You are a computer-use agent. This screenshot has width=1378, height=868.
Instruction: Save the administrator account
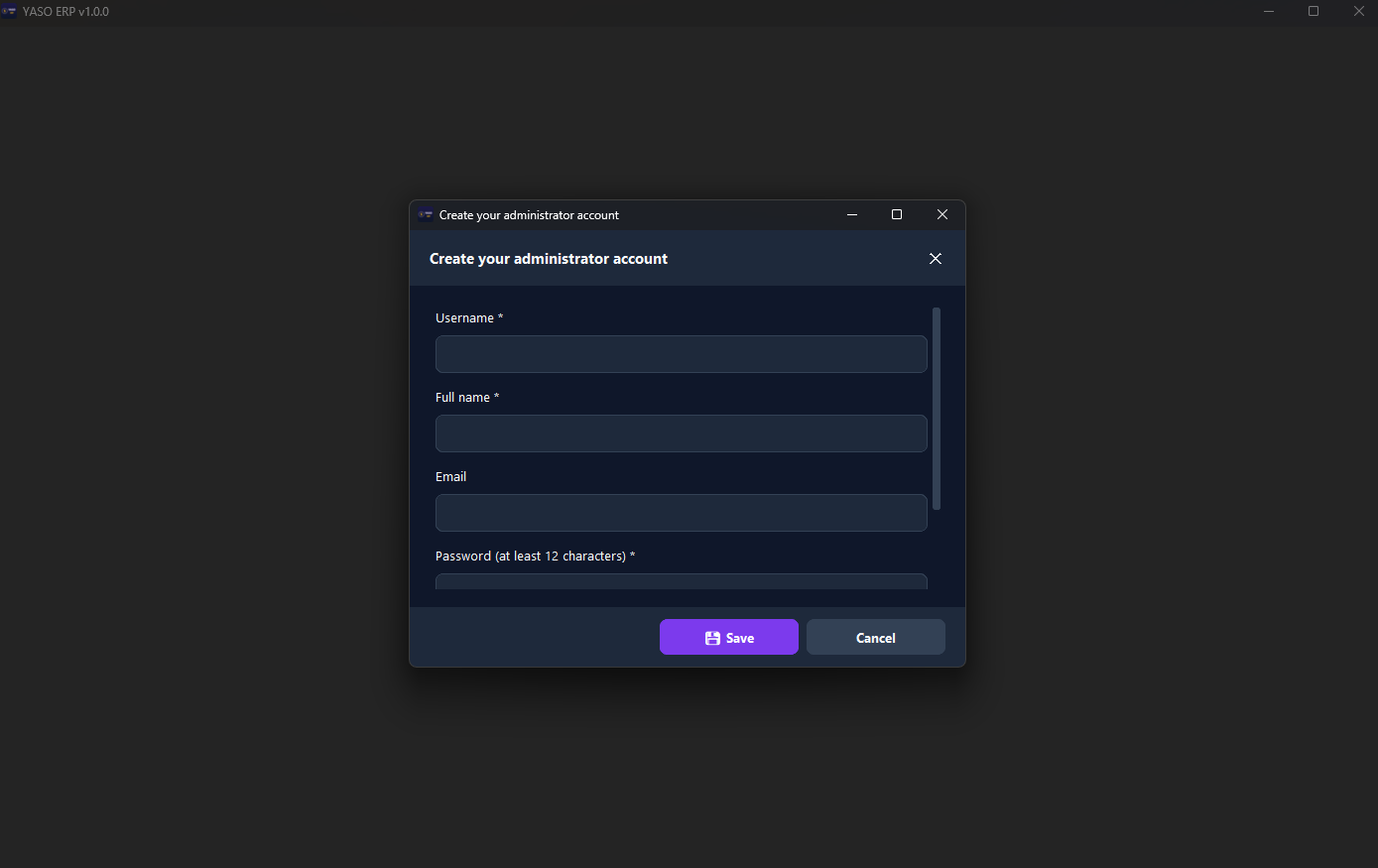(729, 637)
